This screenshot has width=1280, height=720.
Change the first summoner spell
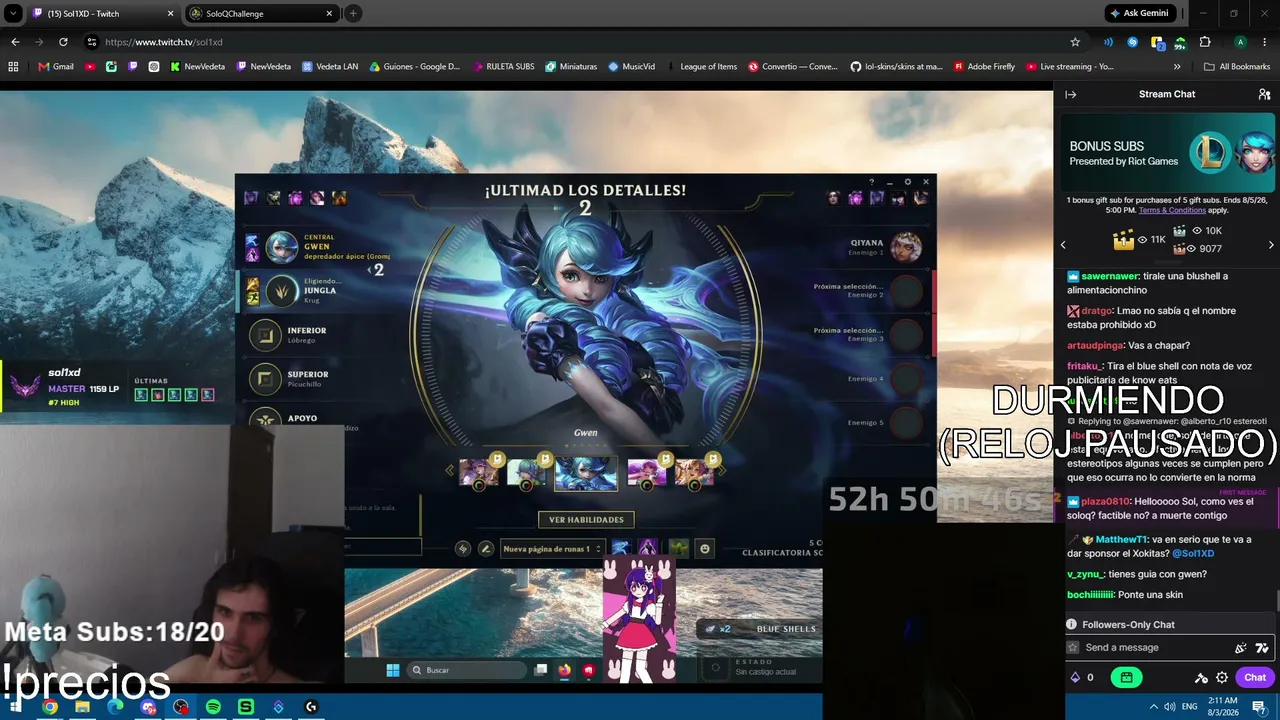click(620, 548)
